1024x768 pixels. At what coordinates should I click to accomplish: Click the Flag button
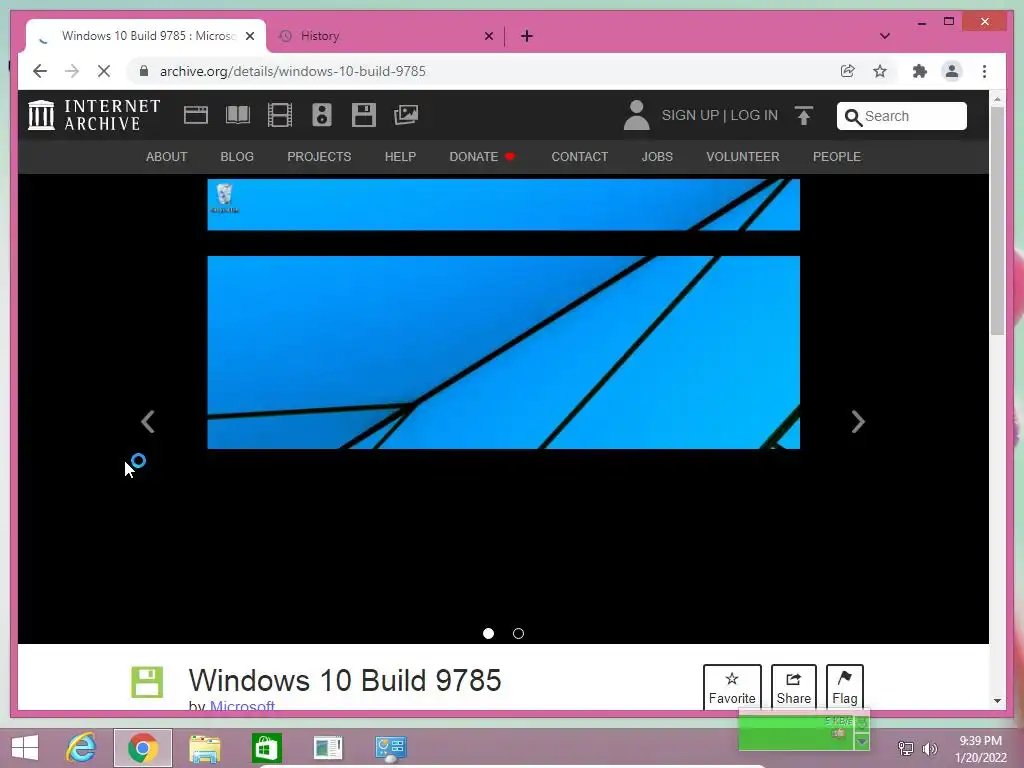[844, 687]
